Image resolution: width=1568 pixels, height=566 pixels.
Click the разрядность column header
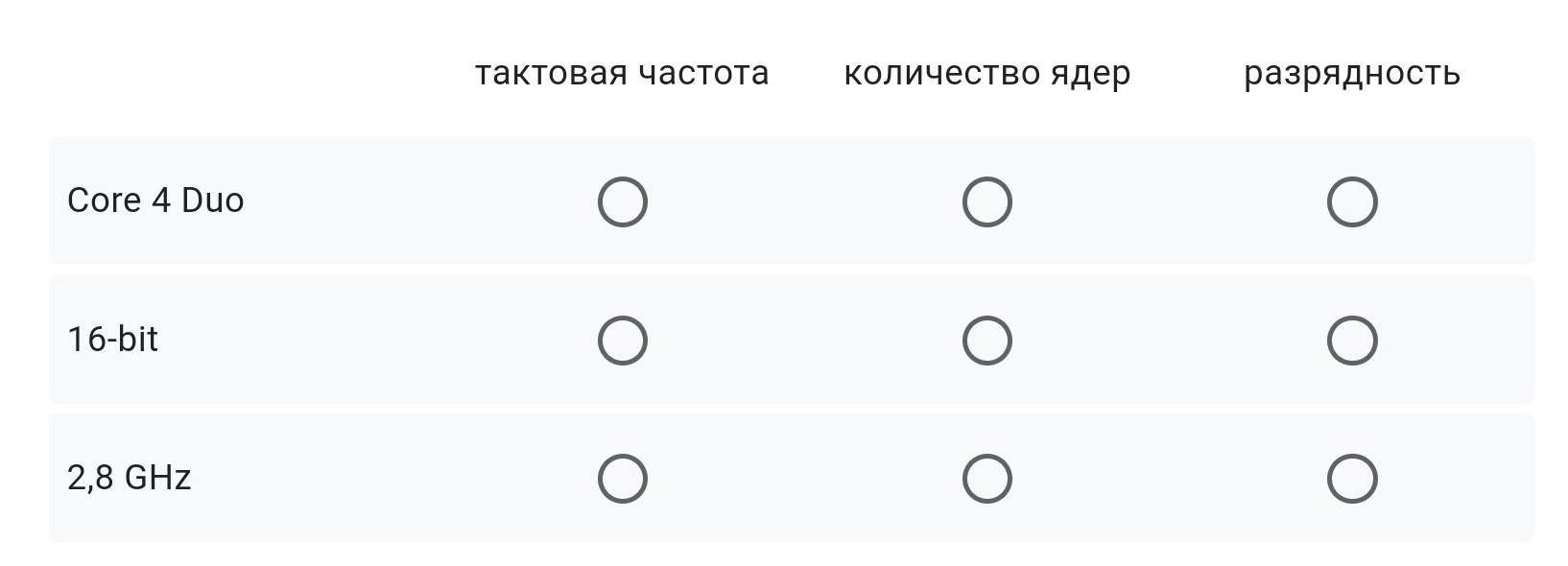(1351, 73)
